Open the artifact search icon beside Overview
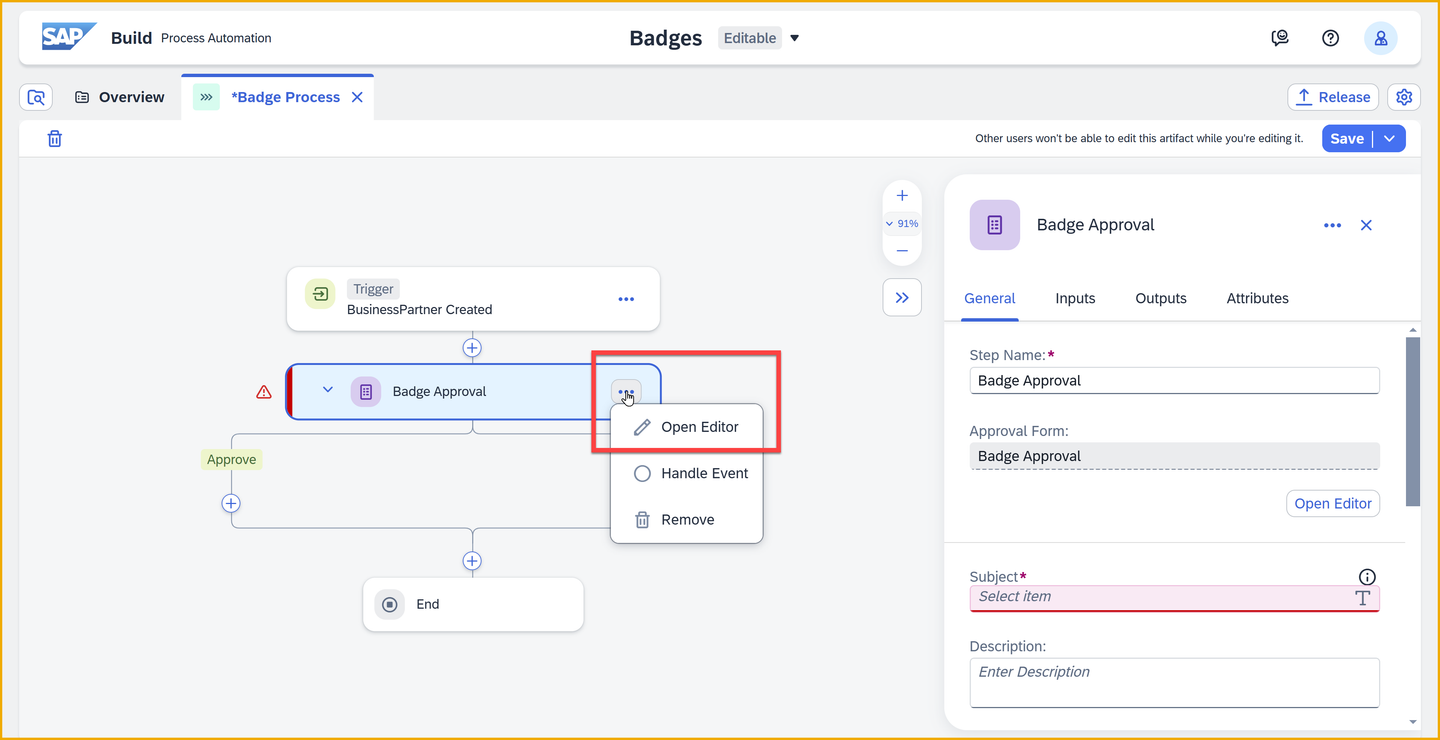Viewport: 1440px width, 740px height. [x=36, y=97]
